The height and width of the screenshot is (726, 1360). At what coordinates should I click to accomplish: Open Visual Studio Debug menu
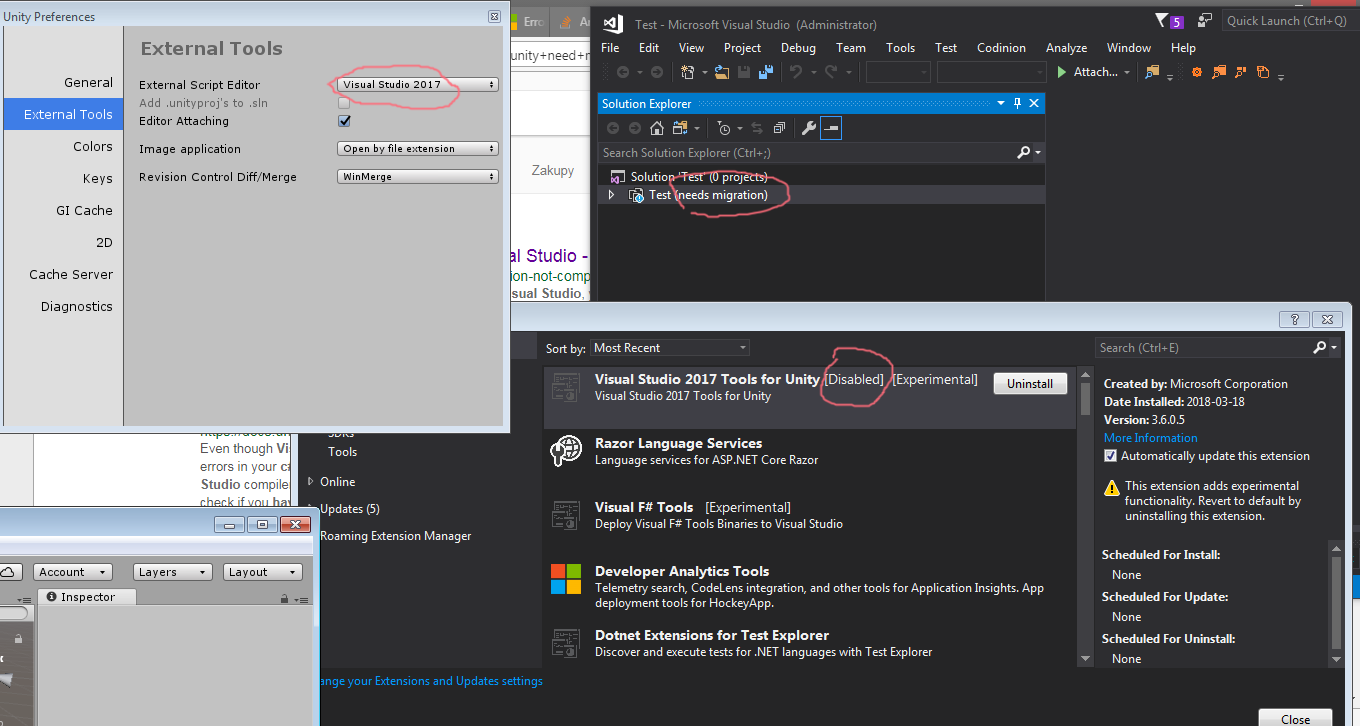(x=798, y=47)
